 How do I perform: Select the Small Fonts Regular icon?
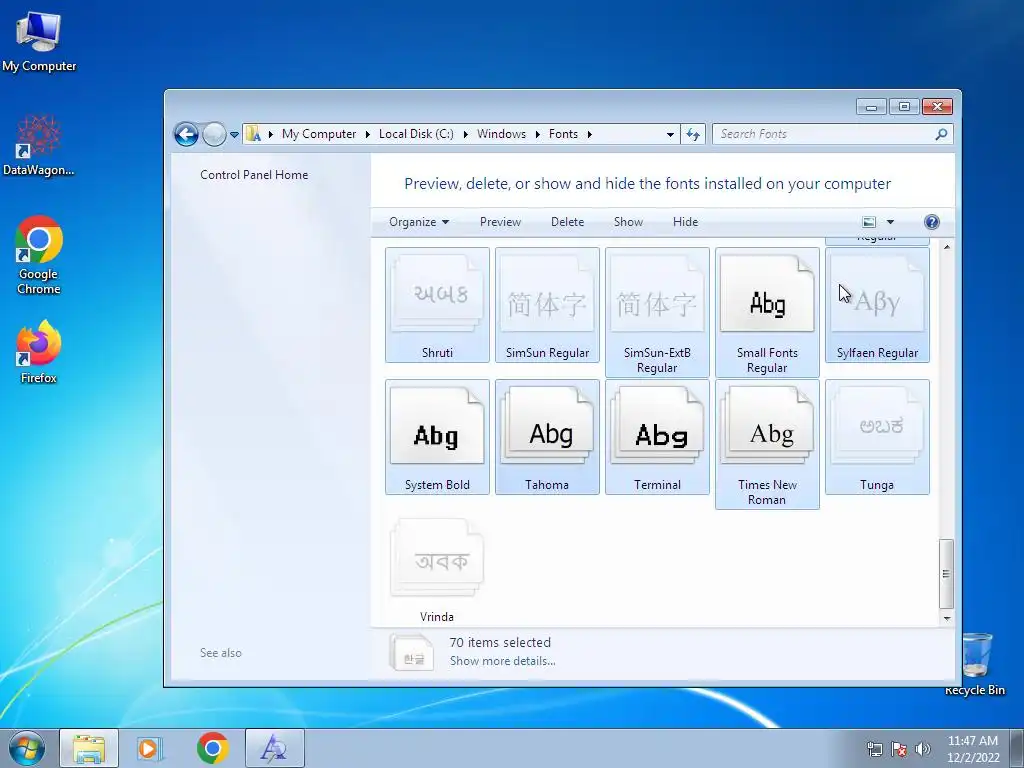(767, 312)
